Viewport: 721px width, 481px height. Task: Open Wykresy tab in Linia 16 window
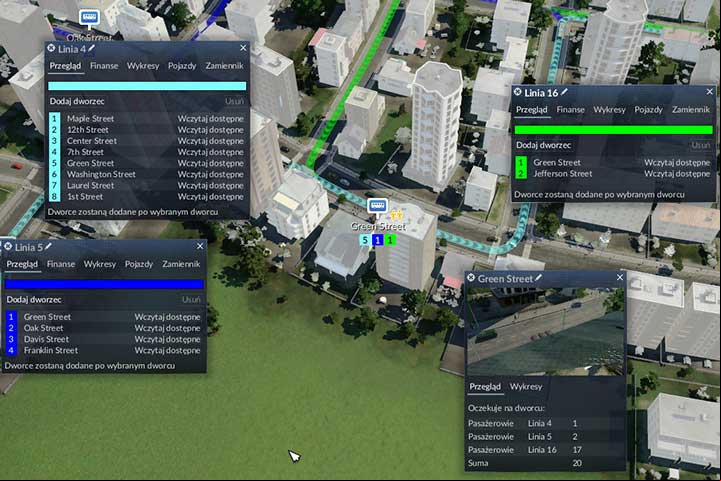(609, 109)
